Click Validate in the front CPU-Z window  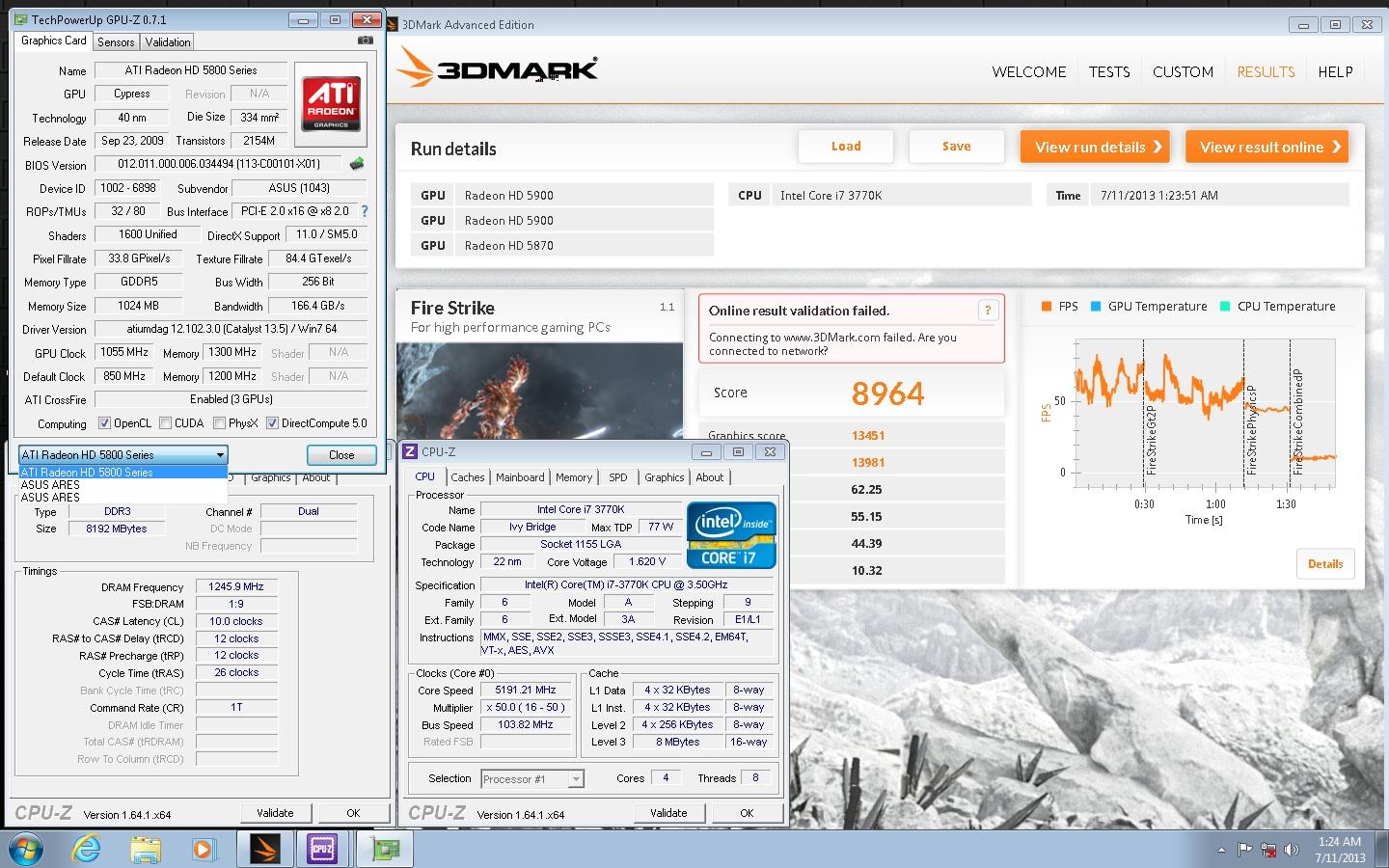[668, 813]
